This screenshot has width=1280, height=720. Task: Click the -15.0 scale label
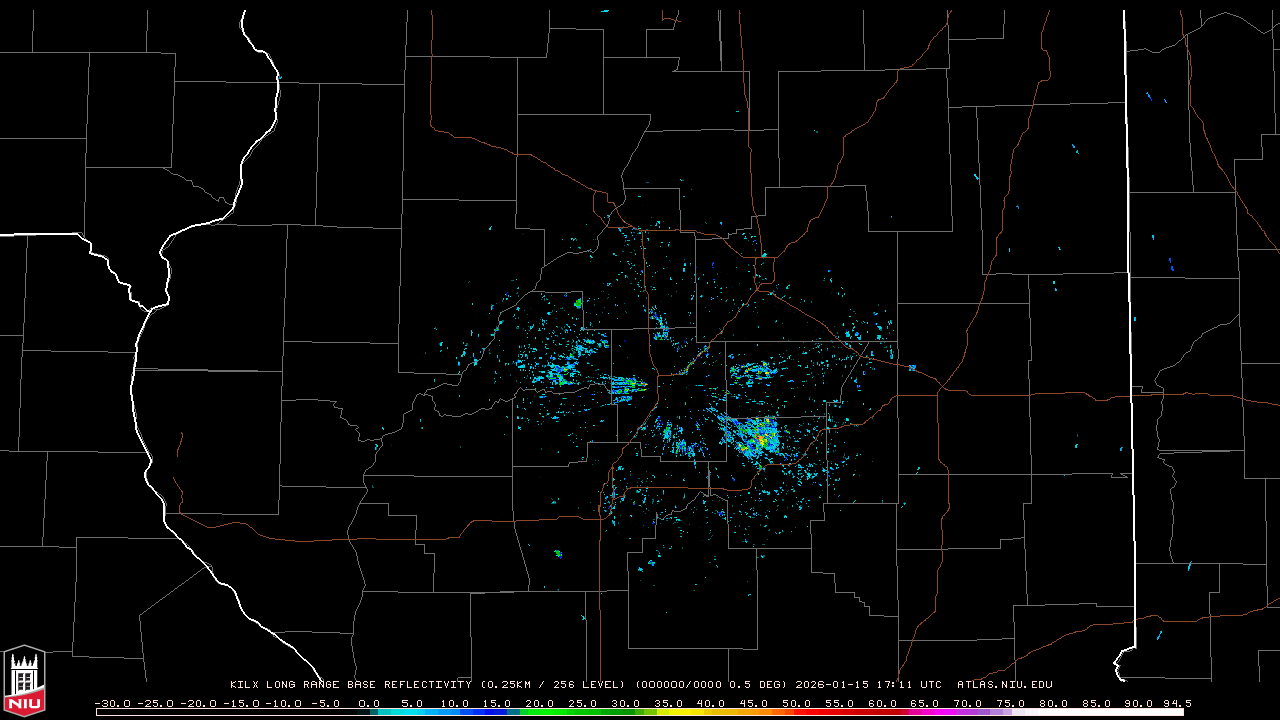pyautogui.click(x=240, y=703)
